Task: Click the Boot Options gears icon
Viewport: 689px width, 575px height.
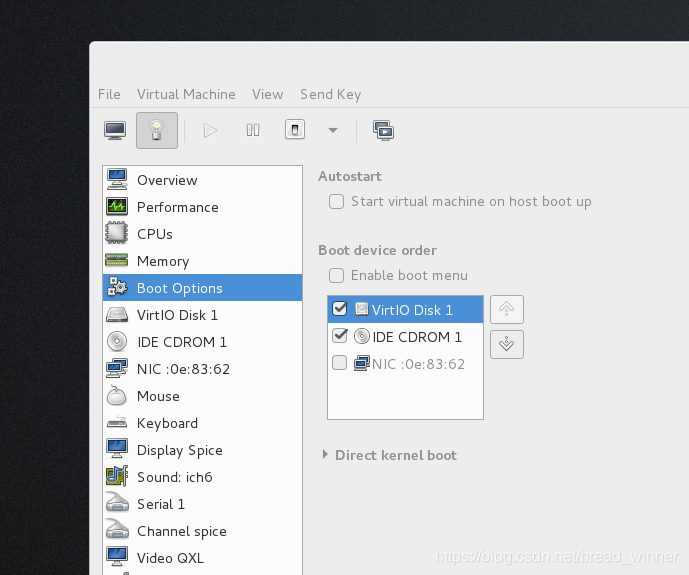Action: pos(117,286)
